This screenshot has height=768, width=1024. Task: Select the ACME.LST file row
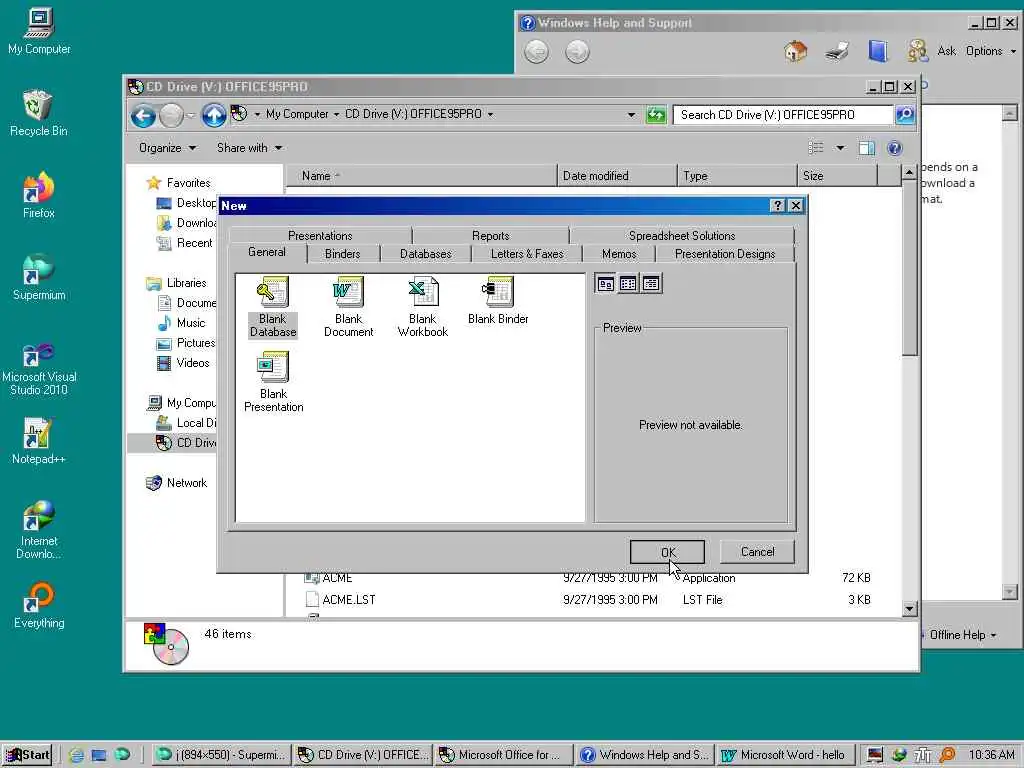[x=588, y=600]
